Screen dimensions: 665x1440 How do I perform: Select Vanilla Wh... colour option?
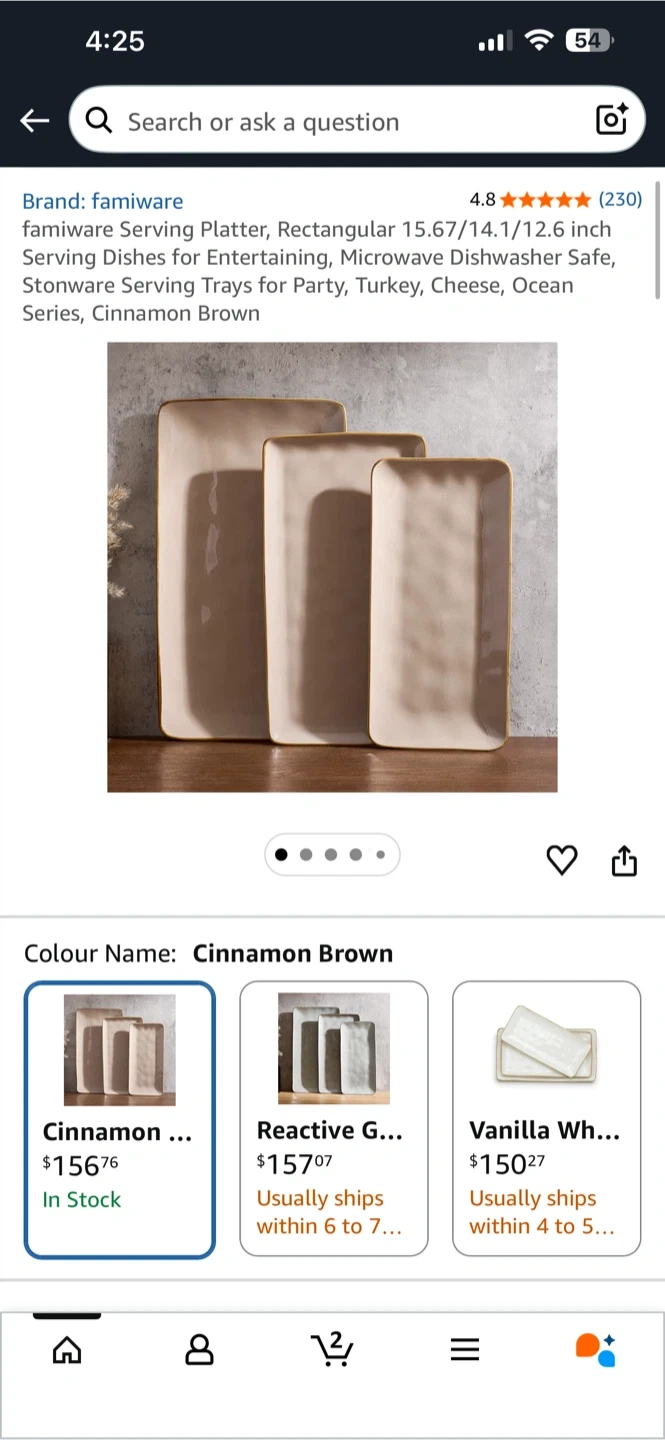click(x=547, y=1119)
